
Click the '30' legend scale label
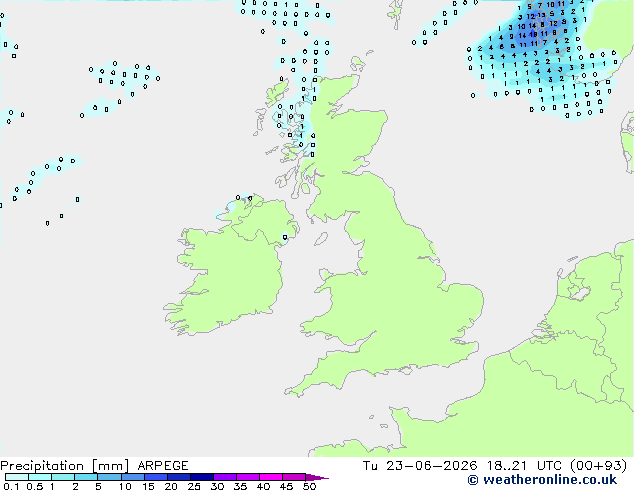coord(217,486)
